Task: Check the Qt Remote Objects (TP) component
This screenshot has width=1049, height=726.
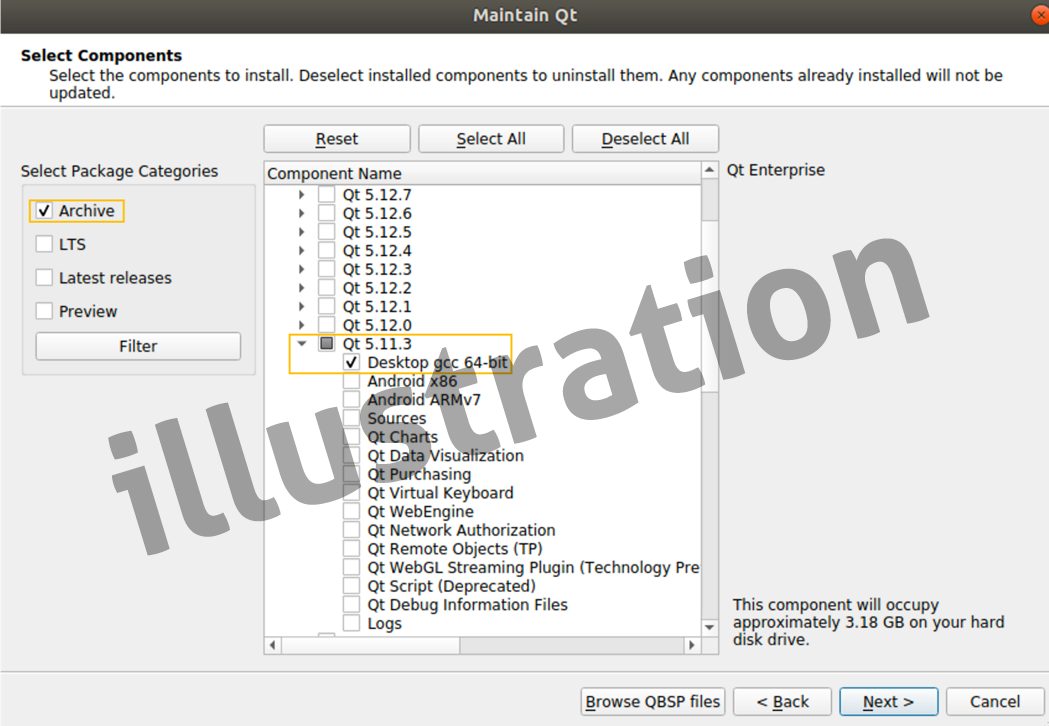Action: tap(351, 549)
